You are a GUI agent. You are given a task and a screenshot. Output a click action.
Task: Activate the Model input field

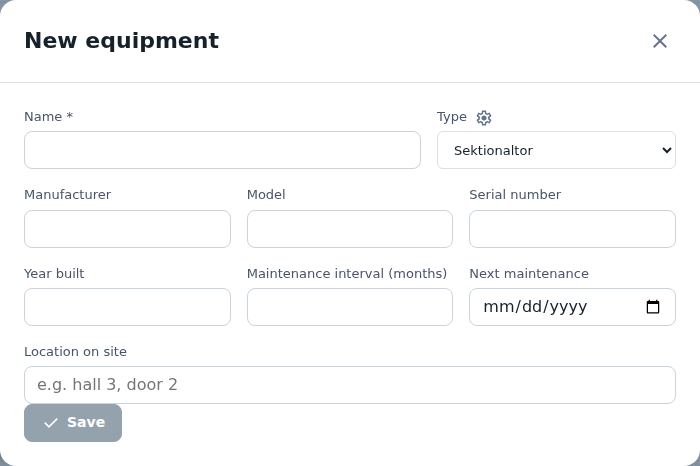(350, 229)
